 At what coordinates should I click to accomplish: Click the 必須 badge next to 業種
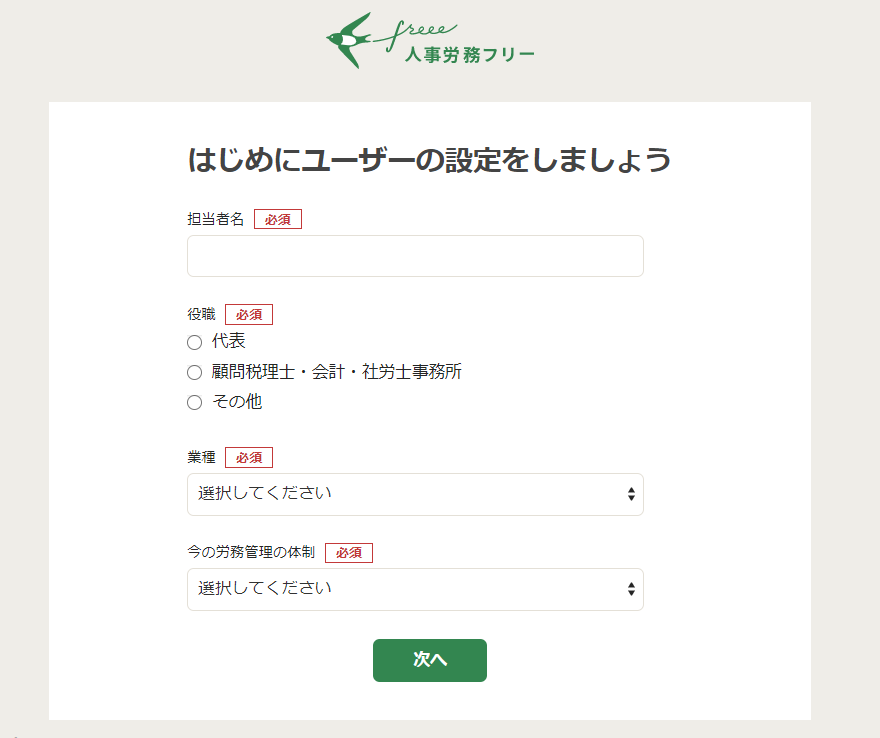pos(247,457)
